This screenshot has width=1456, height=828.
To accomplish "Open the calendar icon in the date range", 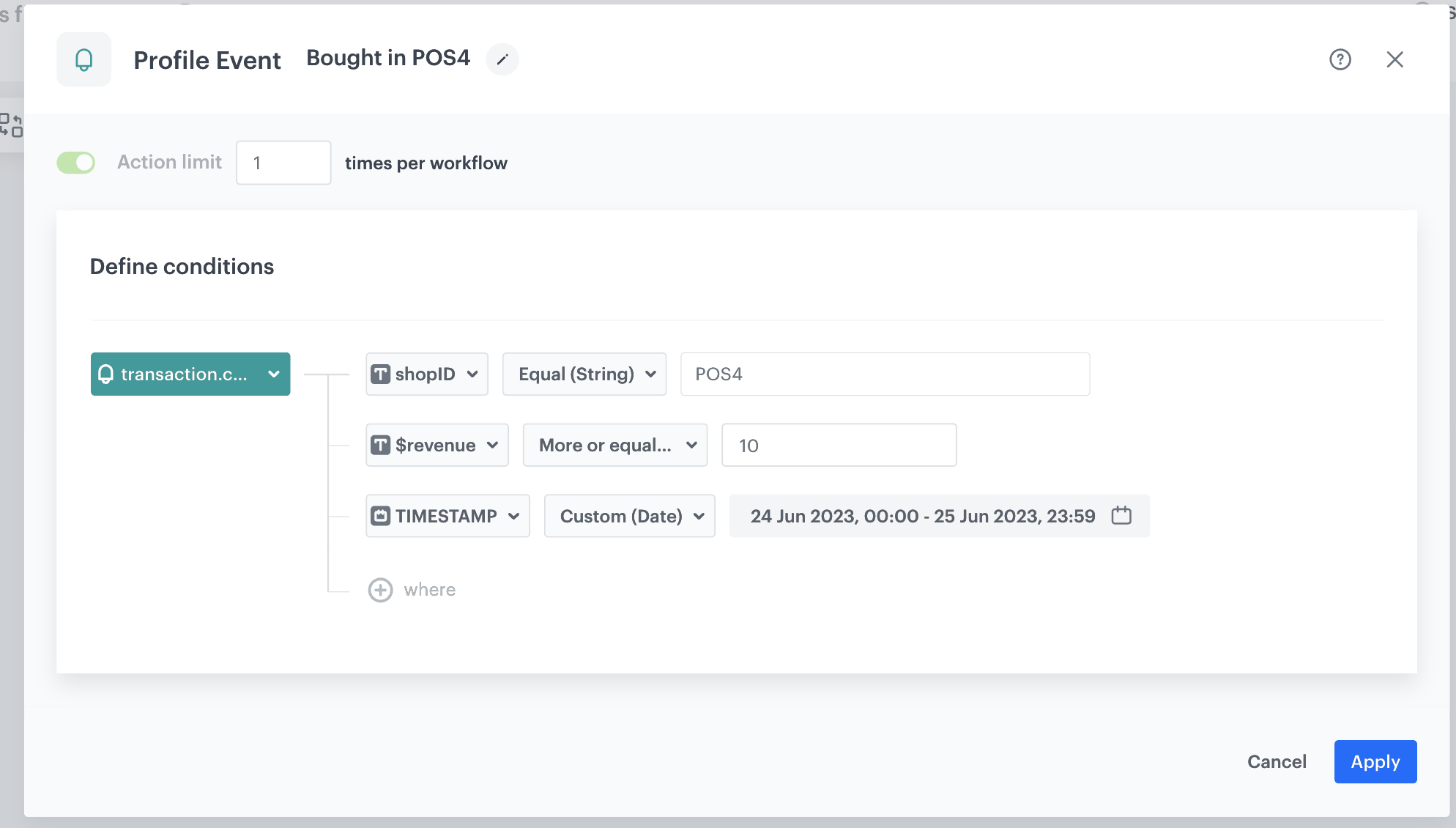I will pyautogui.click(x=1121, y=516).
